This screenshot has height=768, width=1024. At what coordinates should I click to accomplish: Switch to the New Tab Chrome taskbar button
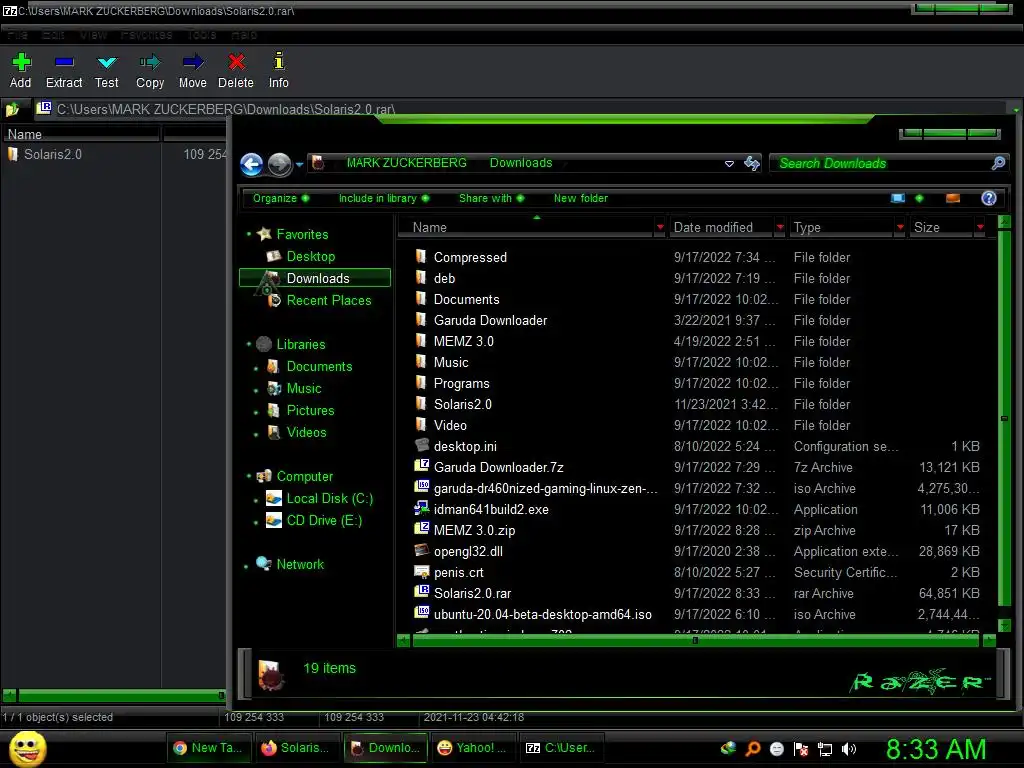pos(210,748)
